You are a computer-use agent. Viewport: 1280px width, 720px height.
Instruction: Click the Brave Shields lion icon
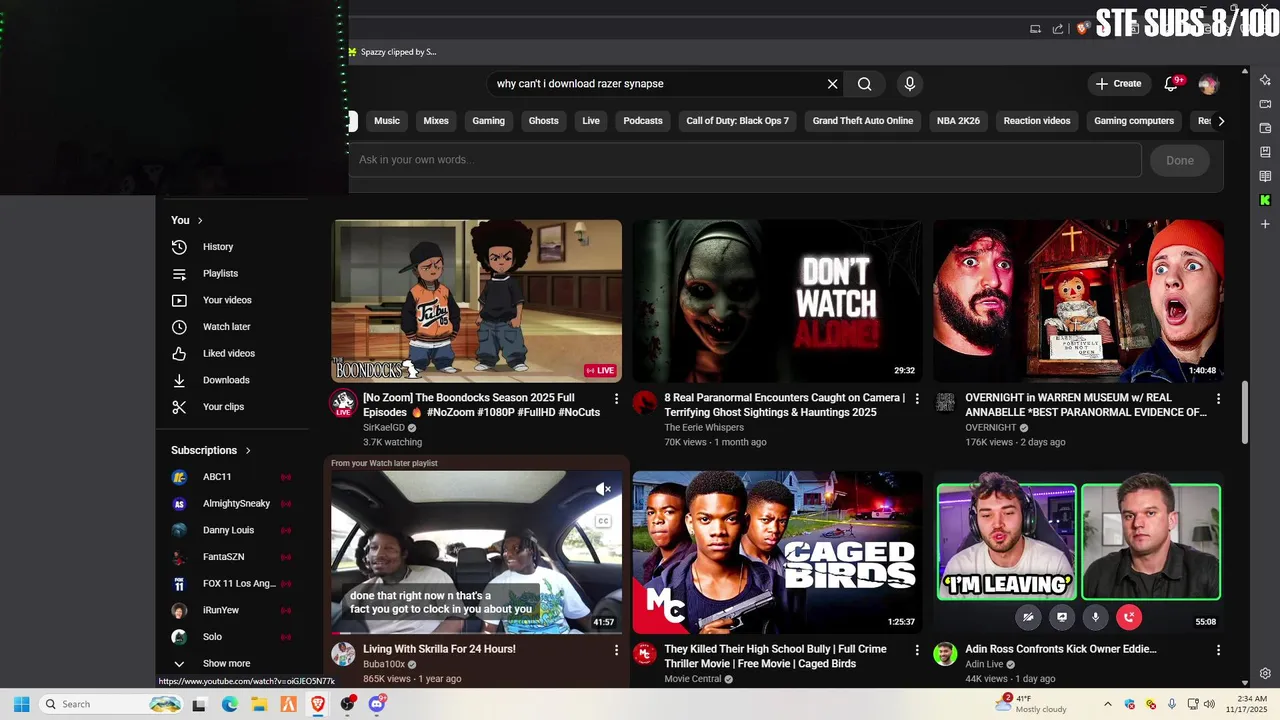click(1082, 29)
